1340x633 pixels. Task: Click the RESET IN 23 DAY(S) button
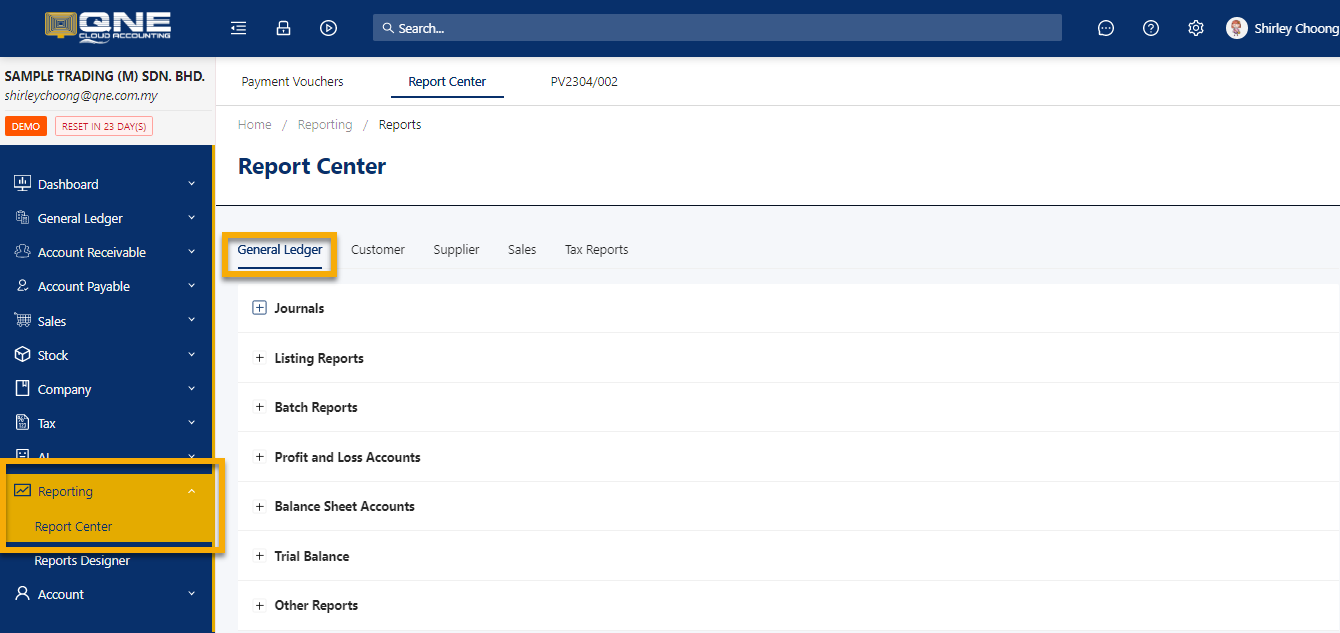pyautogui.click(x=104, y=127)
